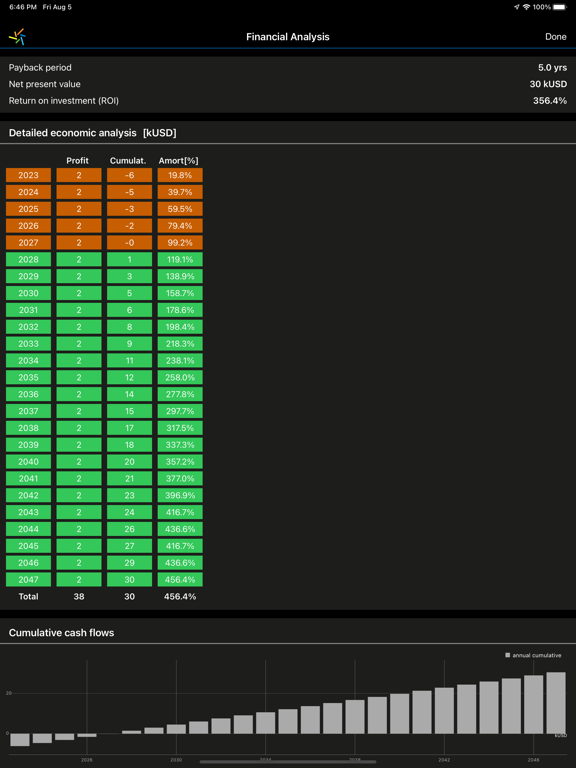Tap the 5.0 yrs payback value
This screenshot has height=768, width=576.
tap(552, 68)
